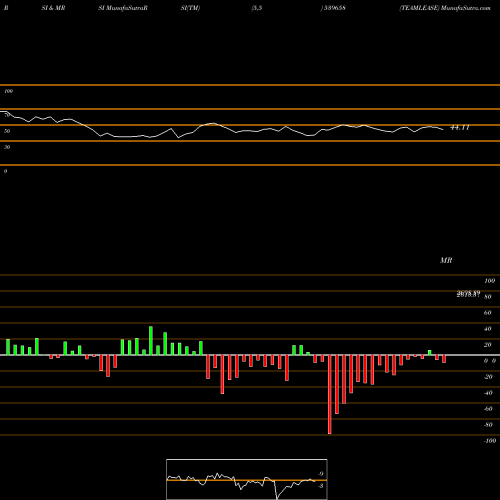Click the 'SI(TM)' header text

[190, 8]
